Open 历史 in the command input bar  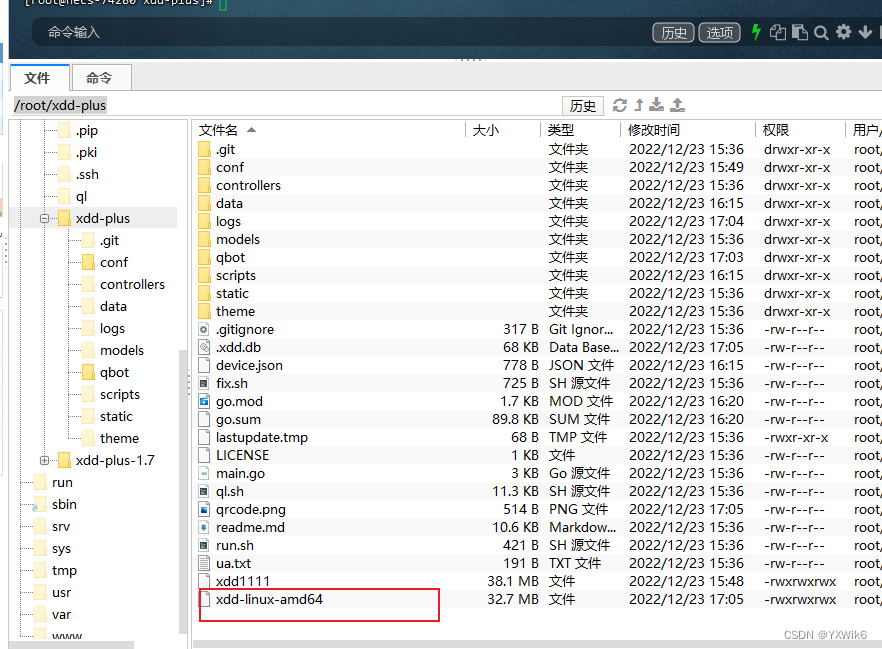pyautogui.click(x=673, y=33)
